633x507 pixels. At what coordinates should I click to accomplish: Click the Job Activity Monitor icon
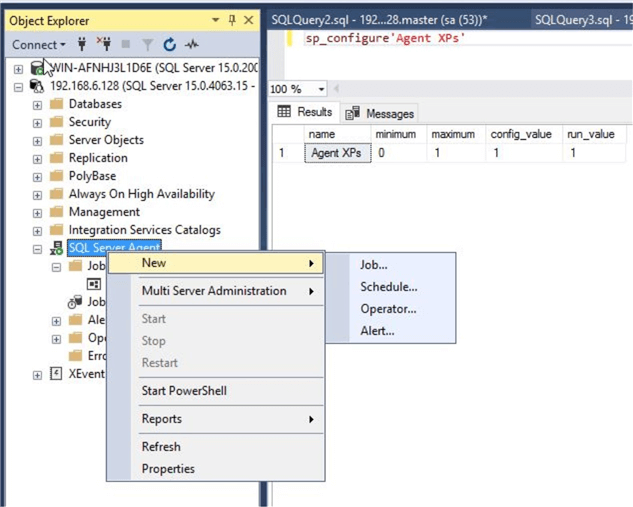click(x=75, y=302)
